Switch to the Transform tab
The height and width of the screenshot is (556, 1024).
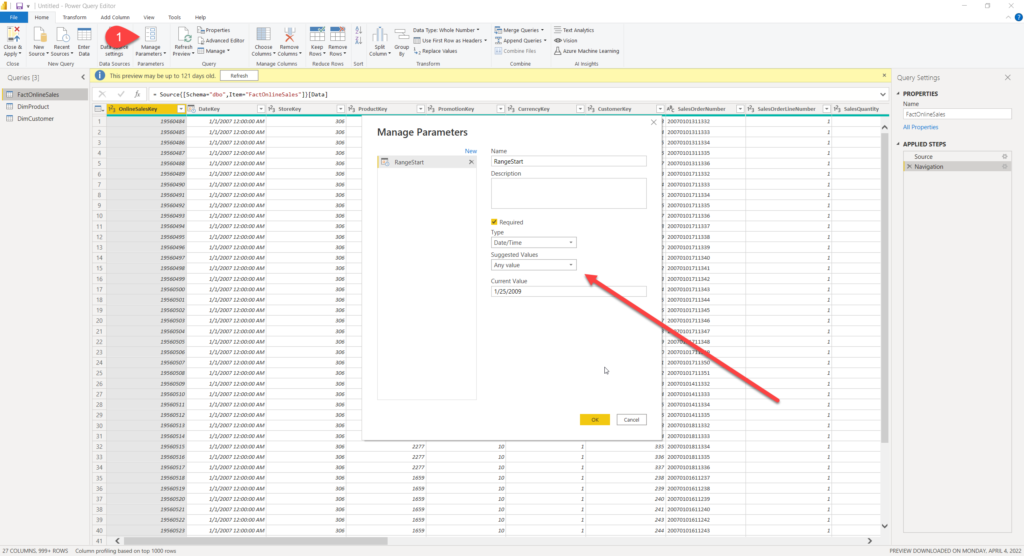coord(74,18)
